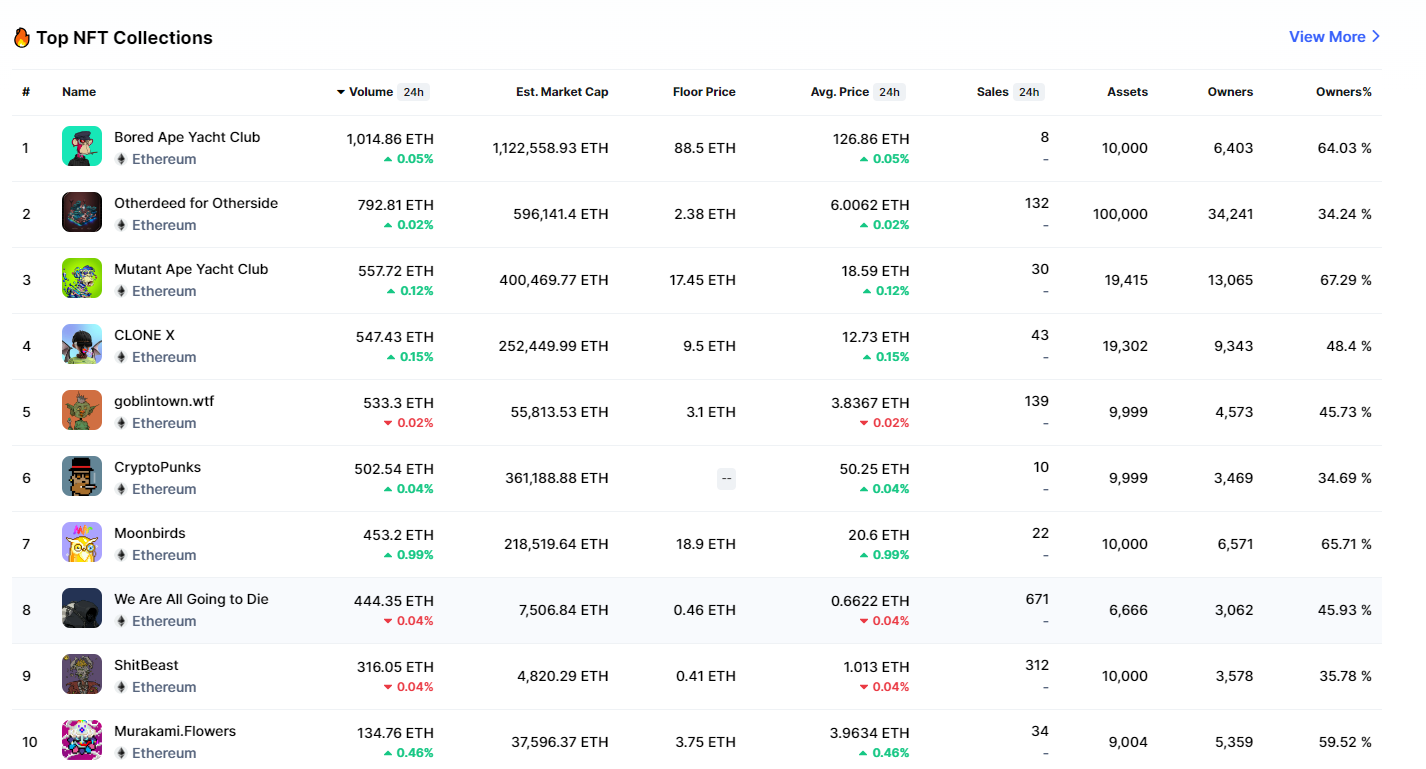The image size is (1426, 769).
Task: Click the 1,014.86 ETH volume value
Action: 390,139
